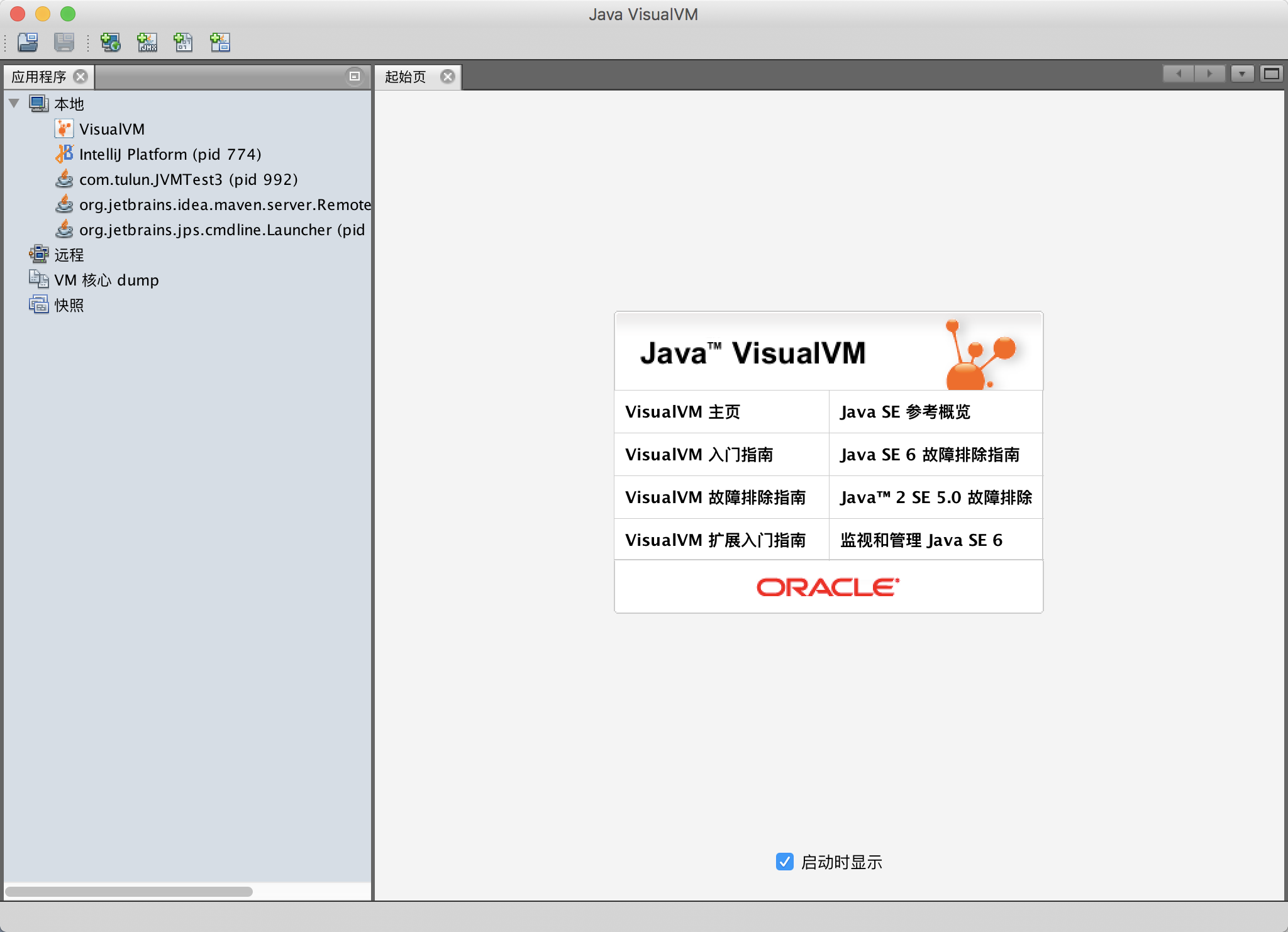This screenshot has width=1288, height=932.
Task: Click the Add JMX Connection toolbar icon
Action: [147, 42]
